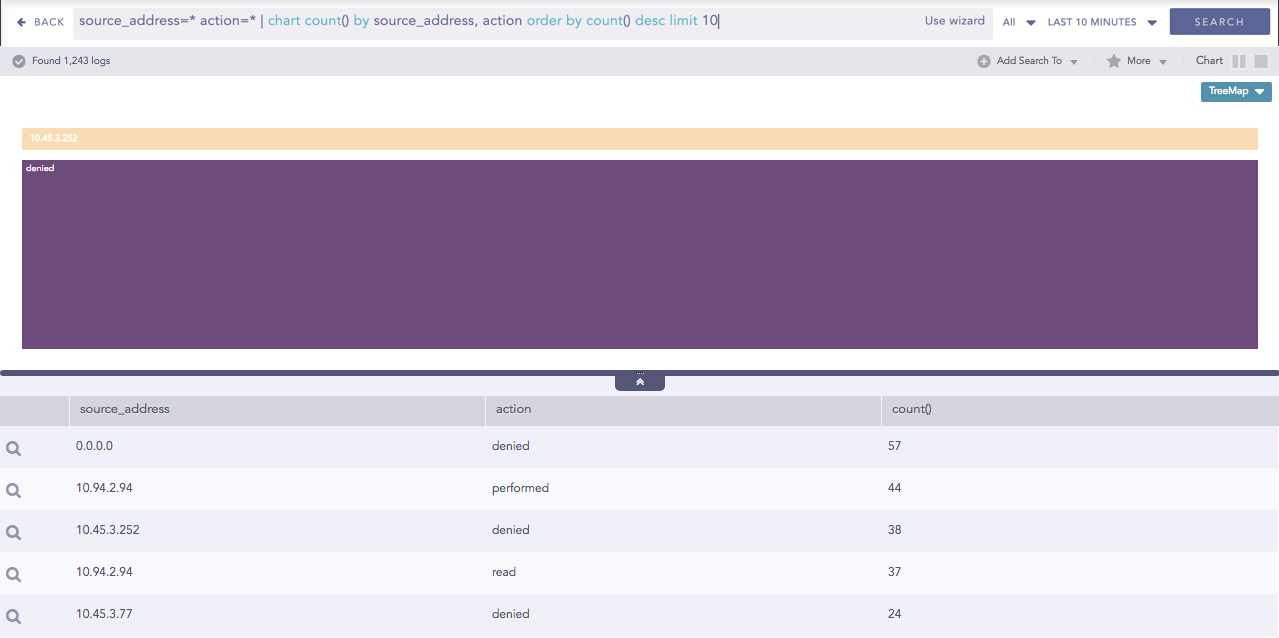1279x638 pixels.
Task: Sort by the source_address column header
Action: [x=123, y=409]
